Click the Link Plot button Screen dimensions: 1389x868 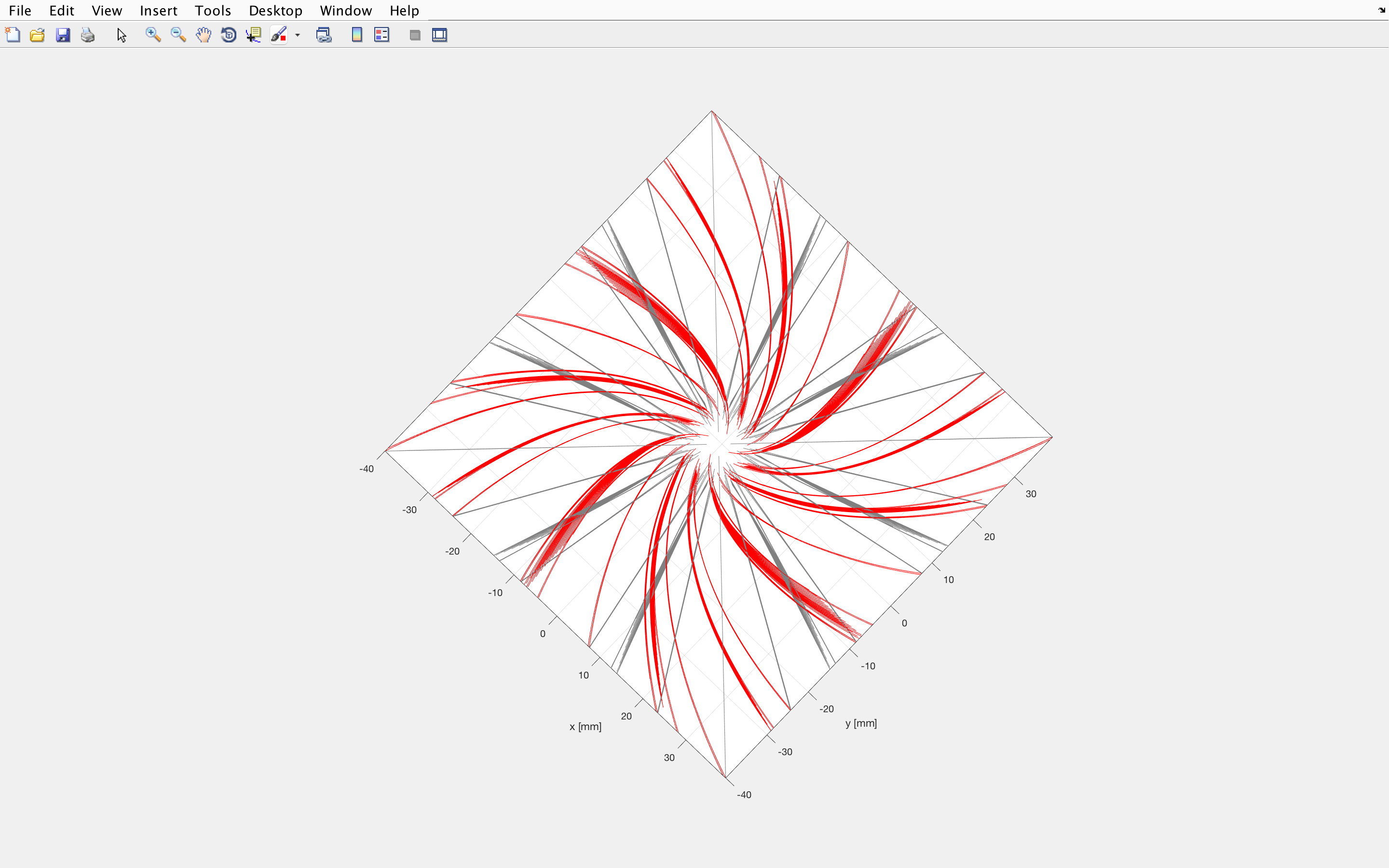tap(324, 35)
